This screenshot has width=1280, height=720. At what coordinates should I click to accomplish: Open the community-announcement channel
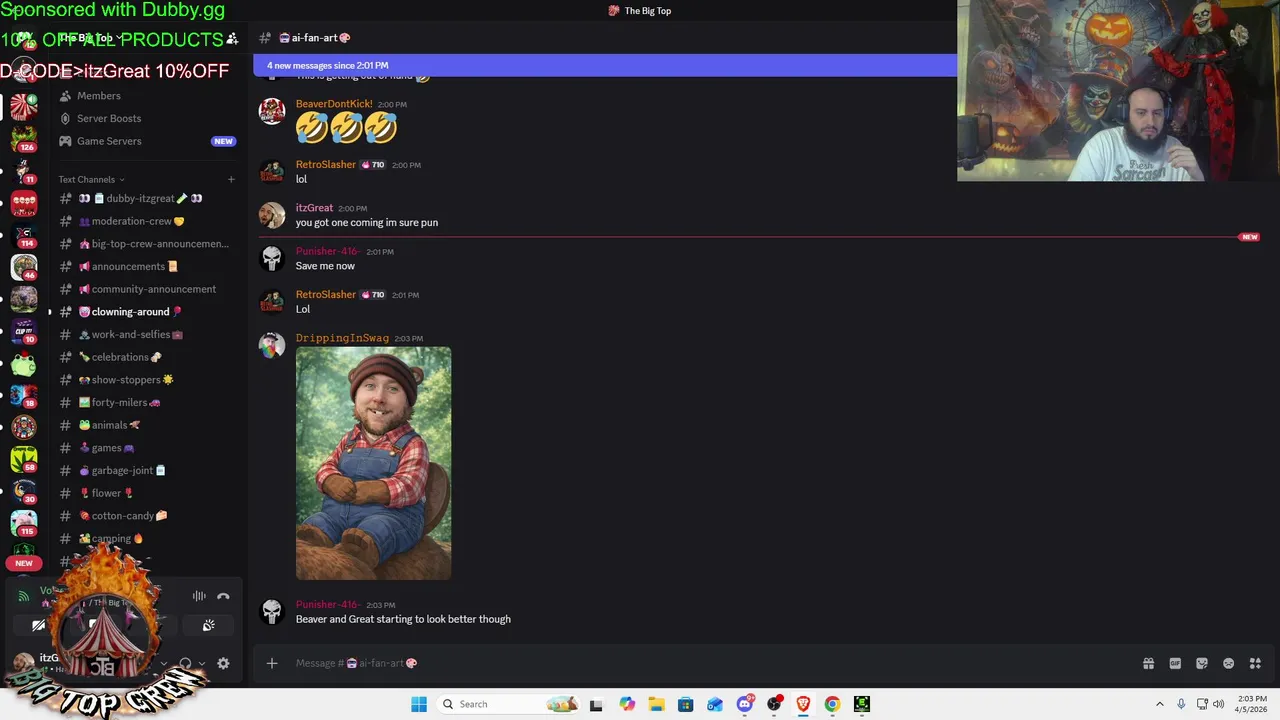click(147, 289)
